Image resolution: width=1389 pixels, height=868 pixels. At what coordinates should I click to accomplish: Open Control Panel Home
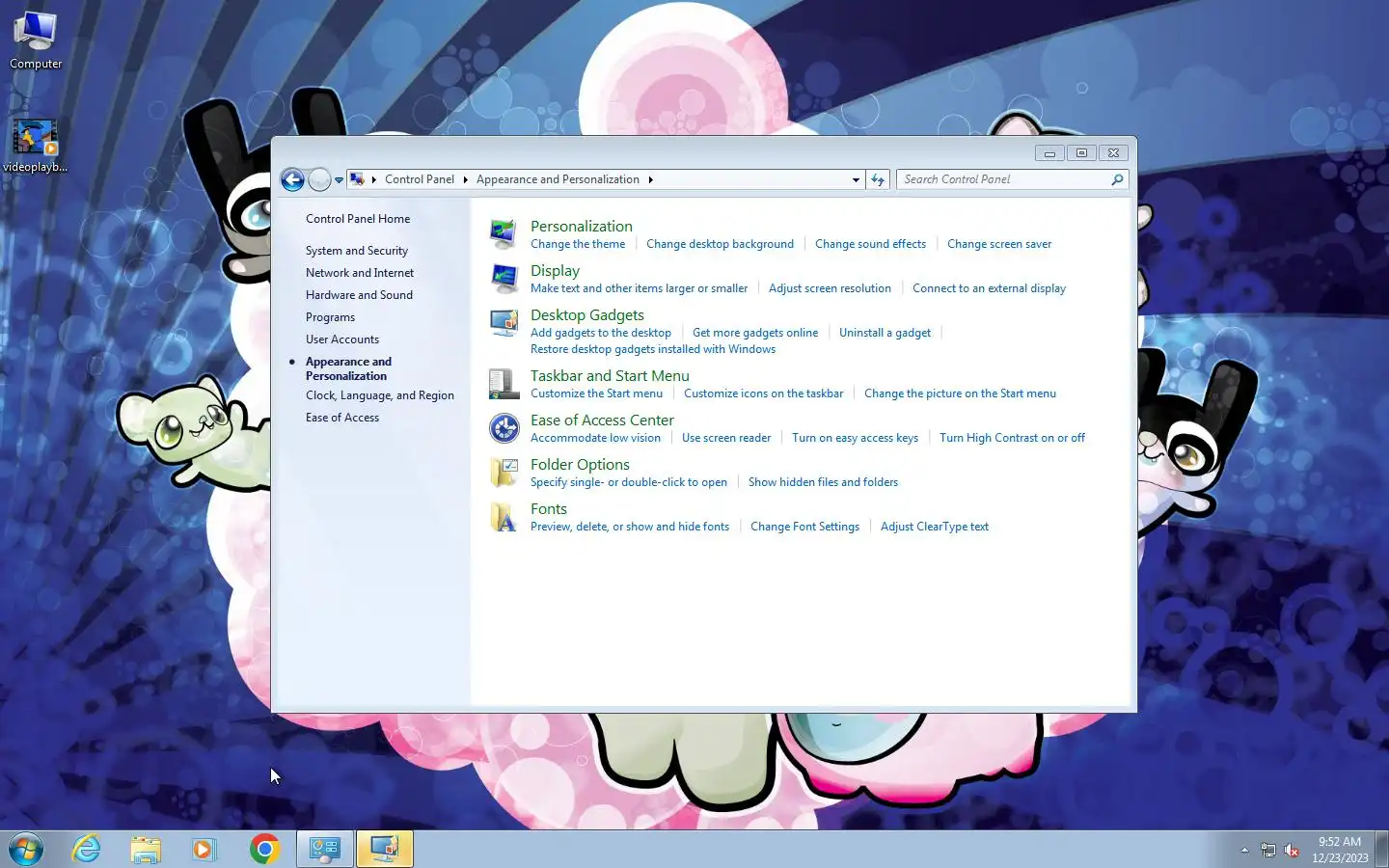(x=358, y=219)
